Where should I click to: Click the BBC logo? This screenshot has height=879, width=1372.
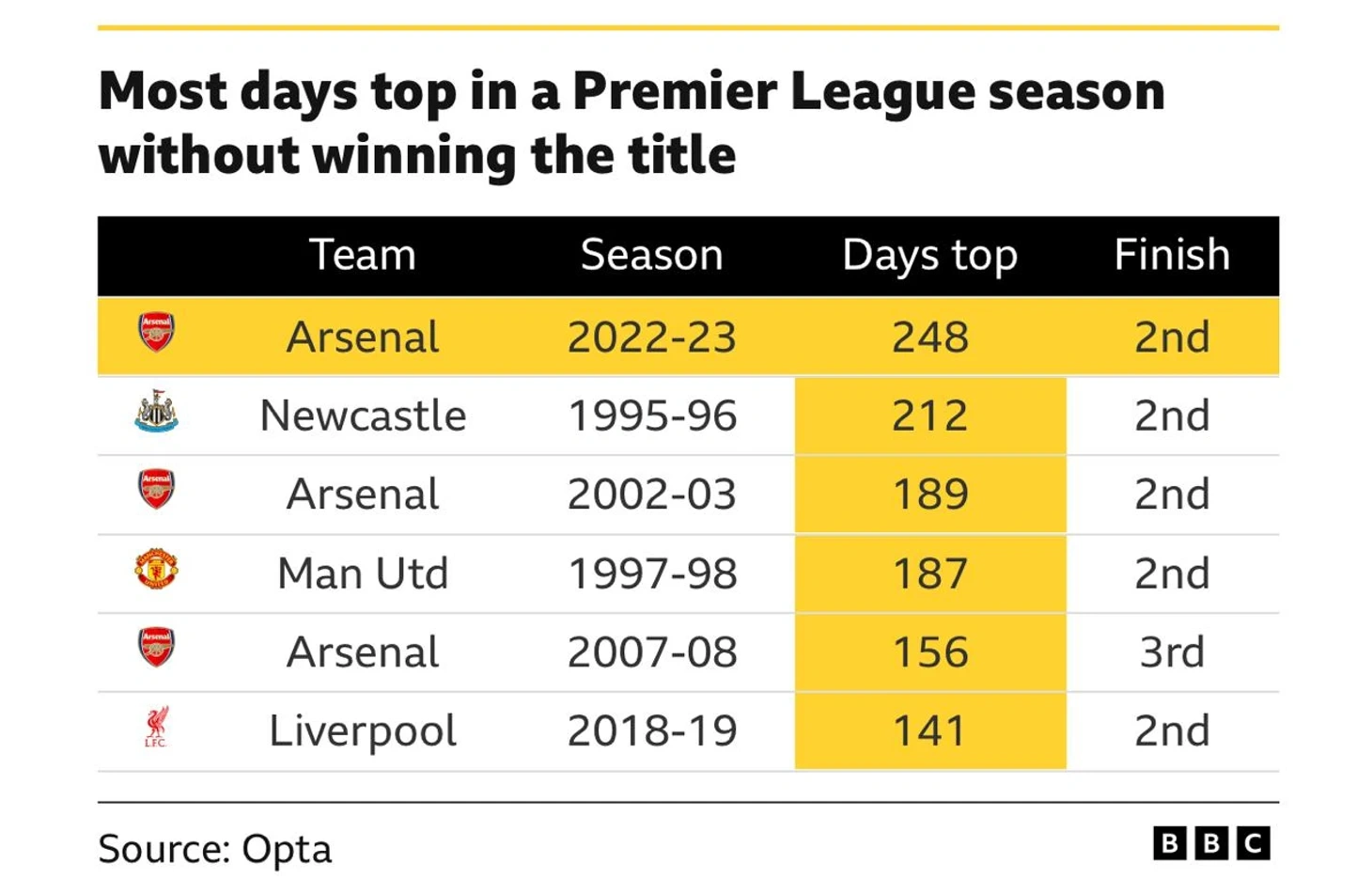tap(1211, 843)
